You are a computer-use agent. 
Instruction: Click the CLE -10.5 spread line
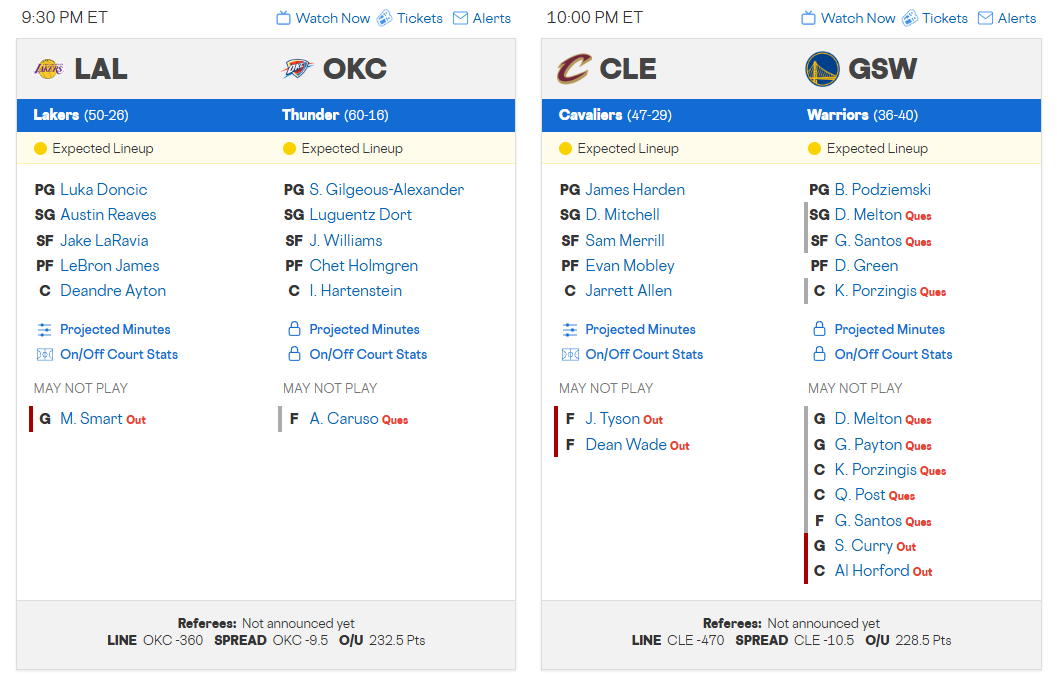point(795,640)
